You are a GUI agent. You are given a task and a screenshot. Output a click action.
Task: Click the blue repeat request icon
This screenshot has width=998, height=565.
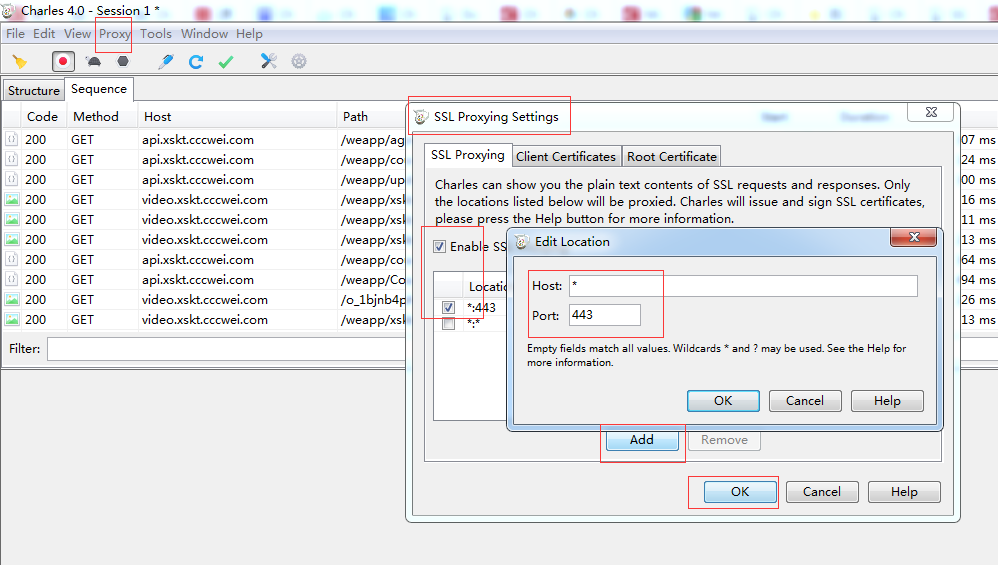pos(196,62)
